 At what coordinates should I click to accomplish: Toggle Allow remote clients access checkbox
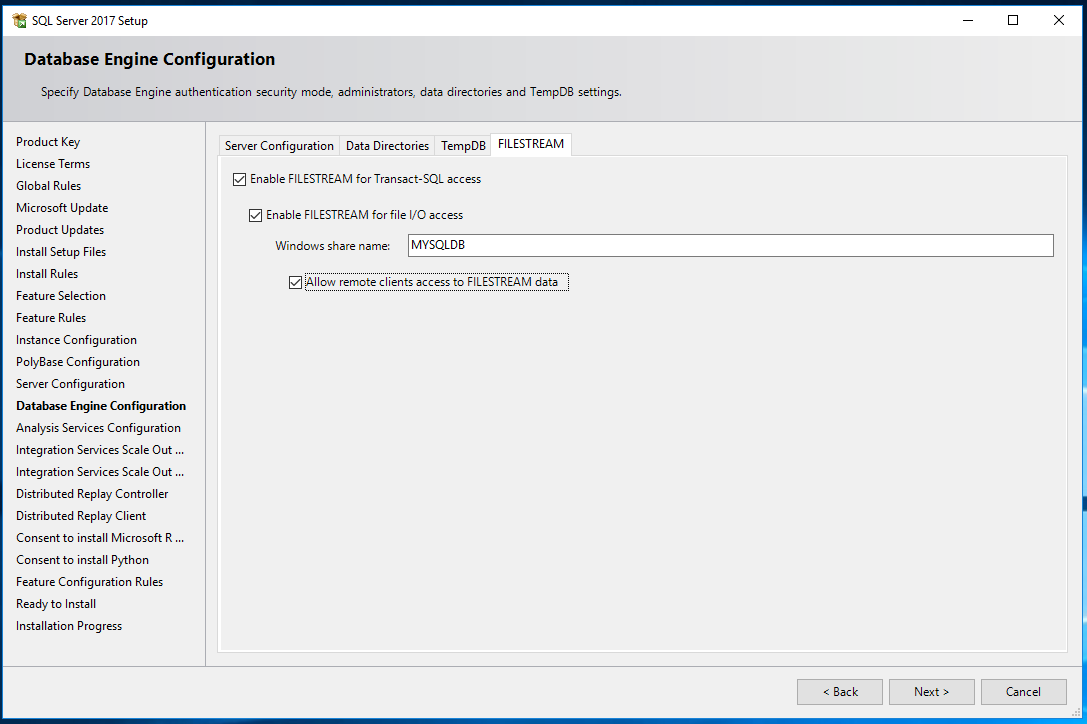tap(295, 283)
